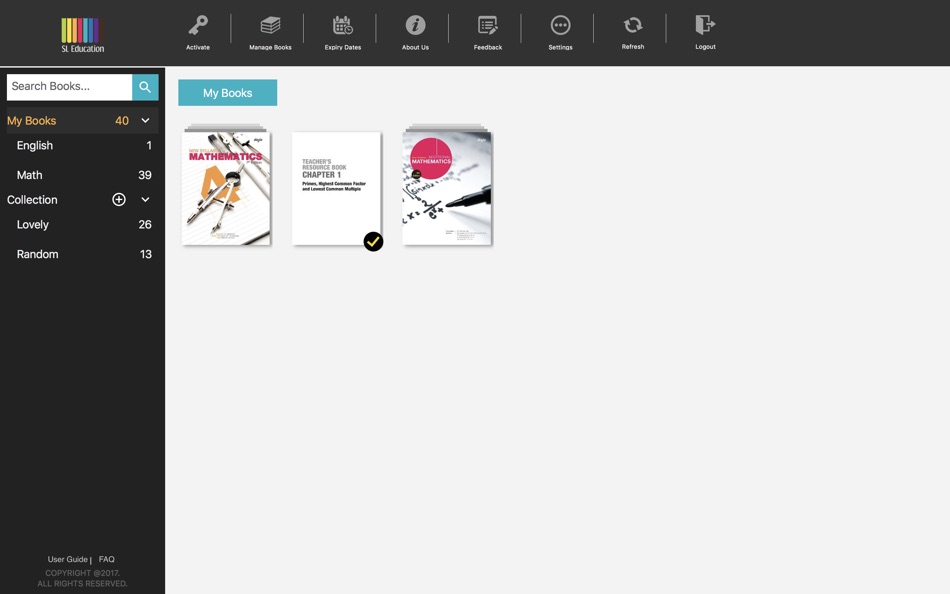Open the User Guide link
Screen dimensions: 950x594
pos(68,559)
